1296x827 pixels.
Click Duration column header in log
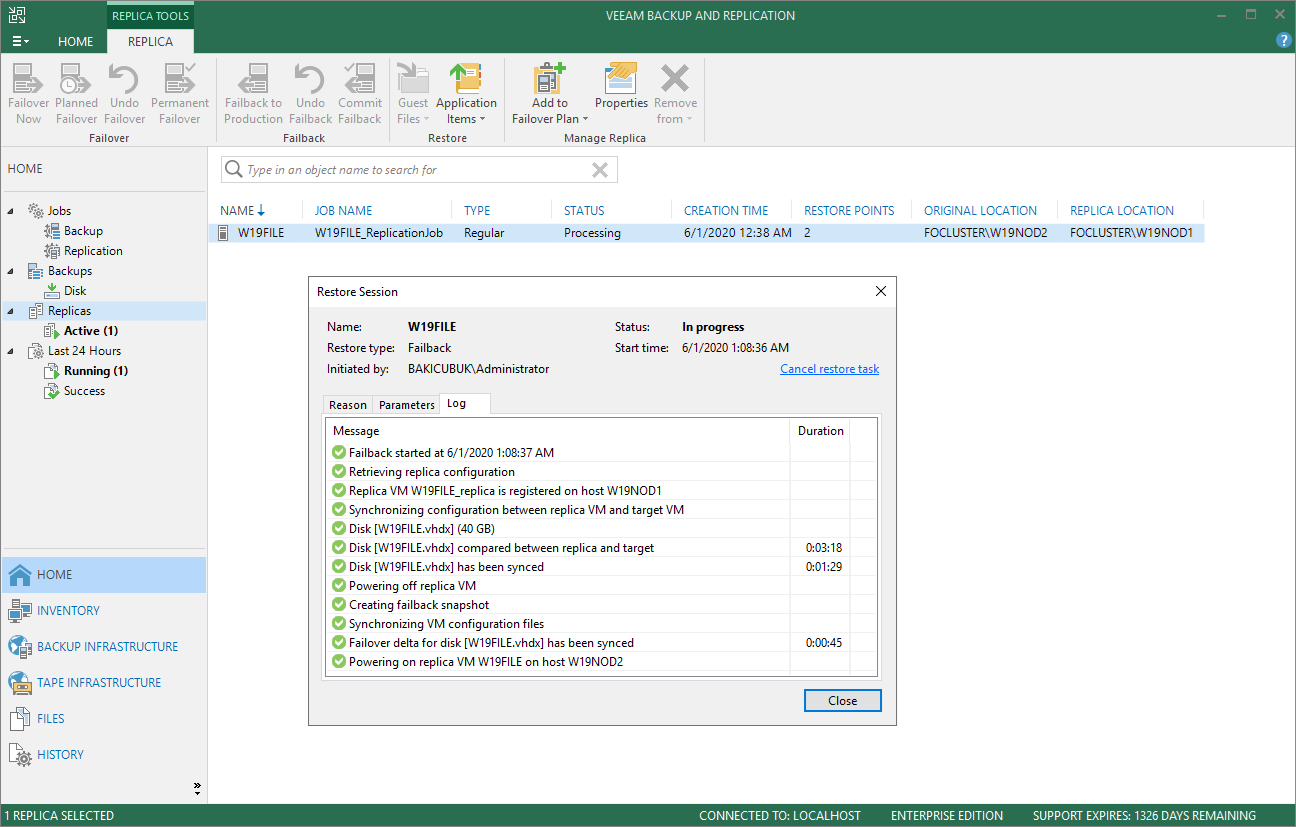(x=821, y=431)
